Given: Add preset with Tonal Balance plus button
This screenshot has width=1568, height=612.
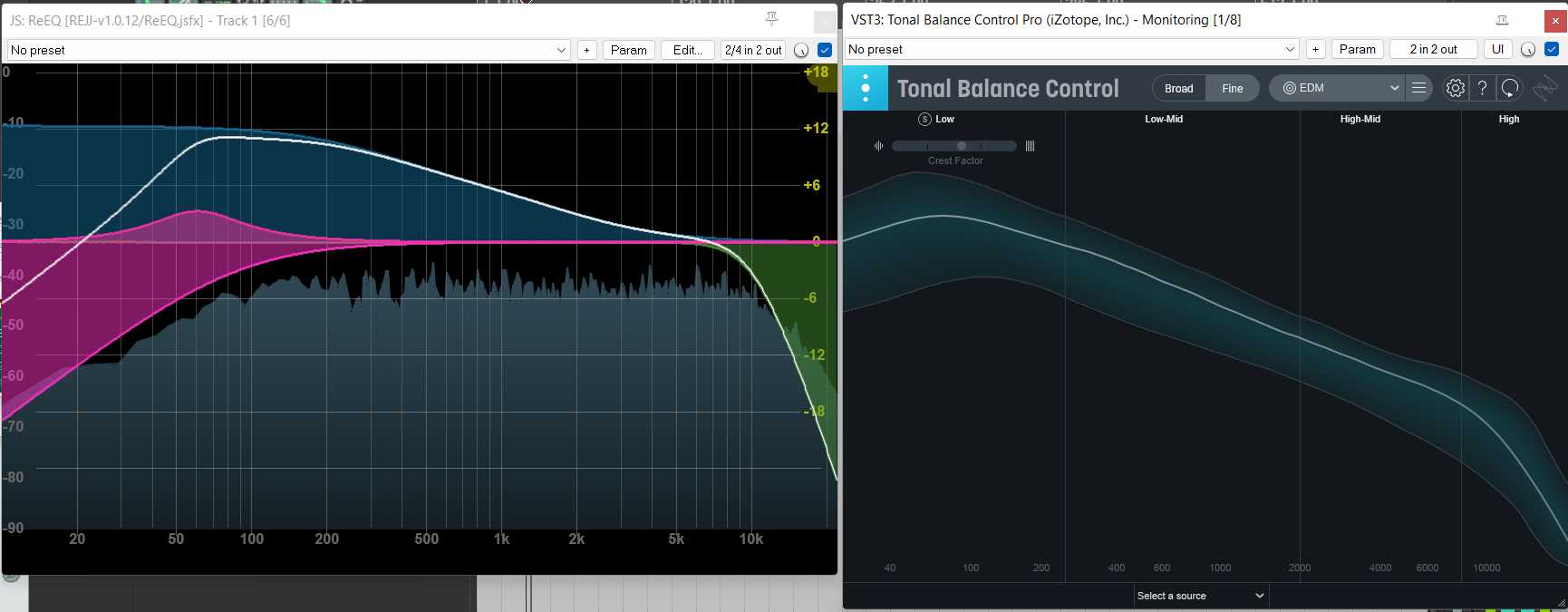Looking at the screenshot, I should coord(1316,49).
